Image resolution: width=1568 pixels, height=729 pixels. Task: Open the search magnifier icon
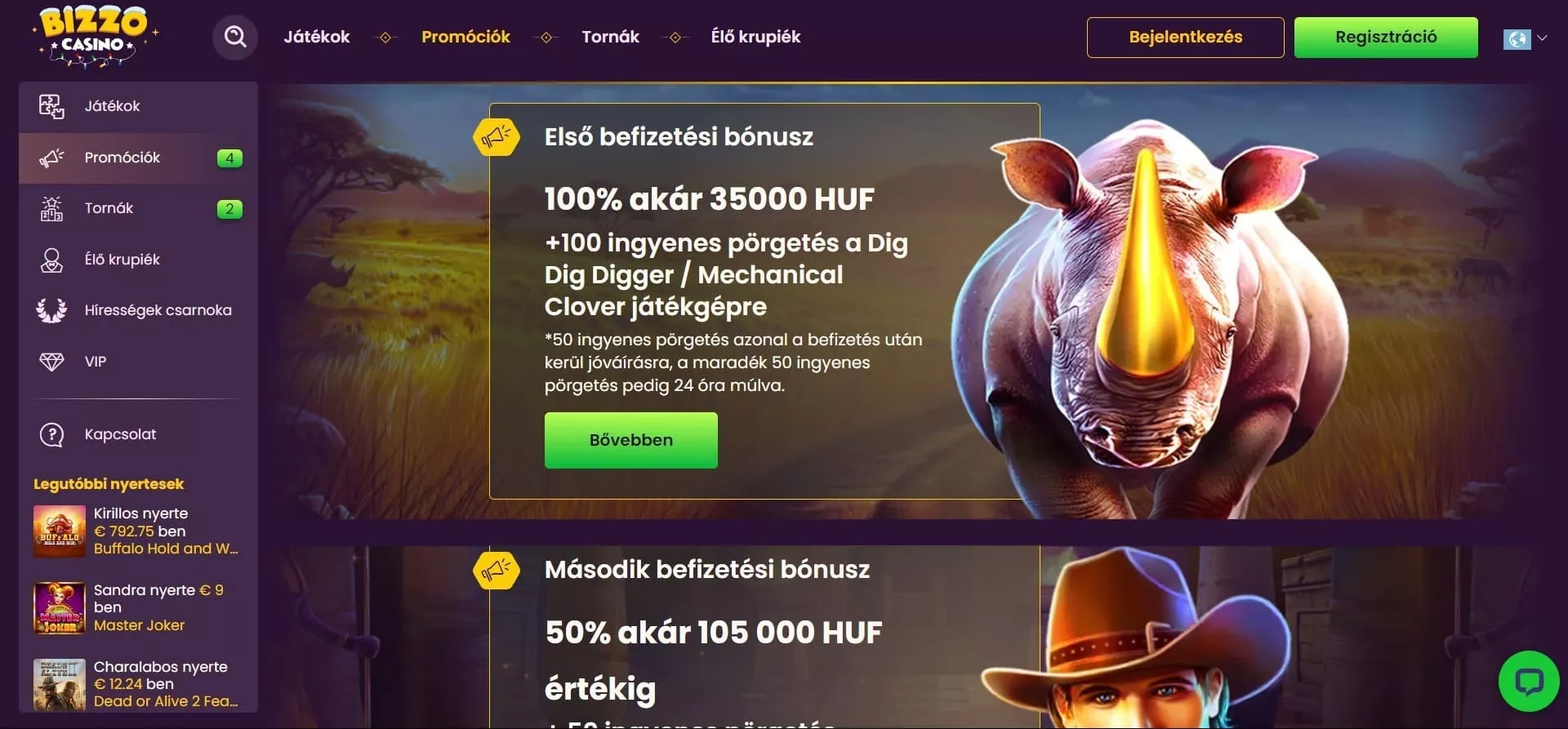235,37
